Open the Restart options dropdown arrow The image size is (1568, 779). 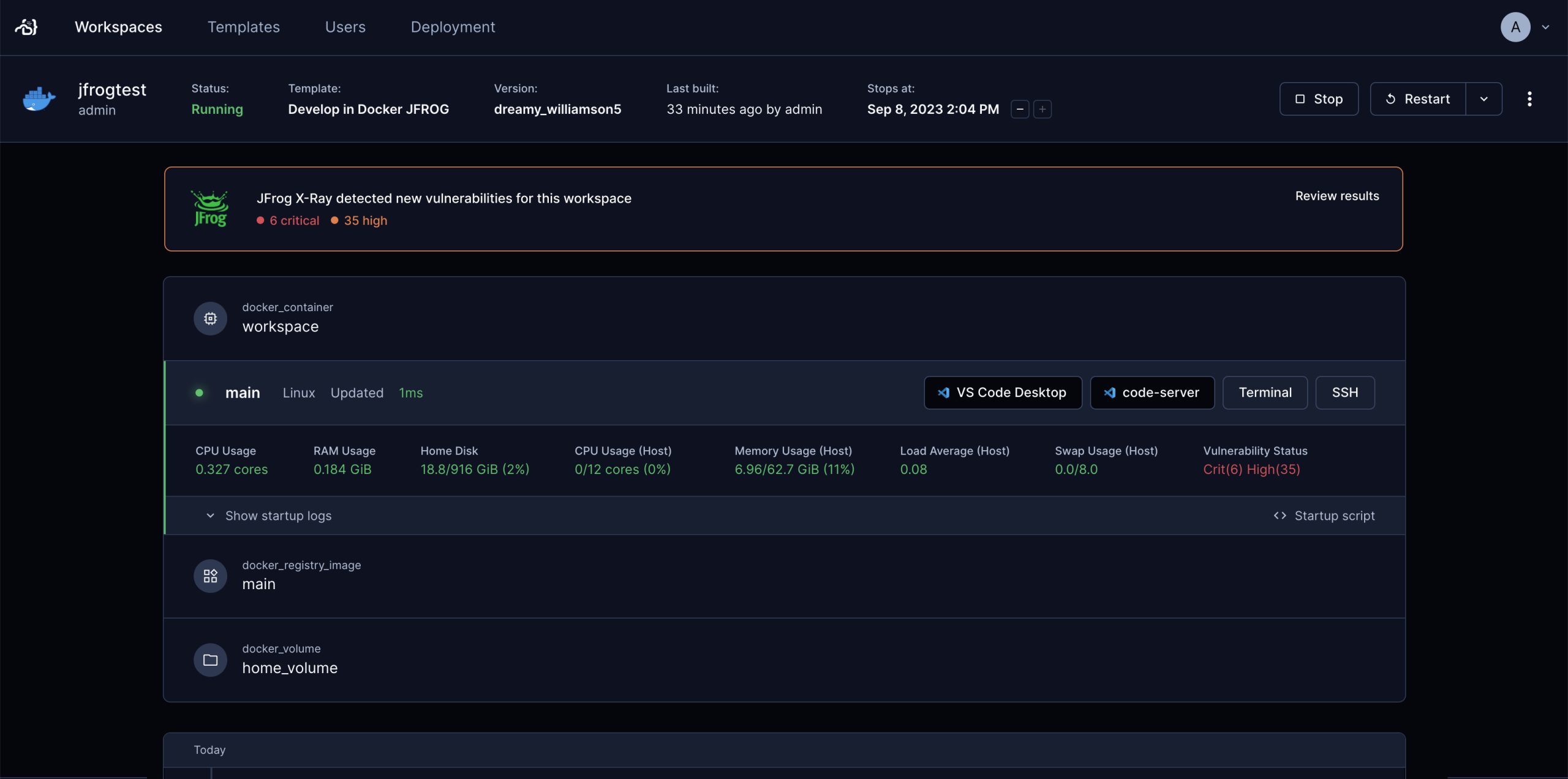(x=1484, y=99)
